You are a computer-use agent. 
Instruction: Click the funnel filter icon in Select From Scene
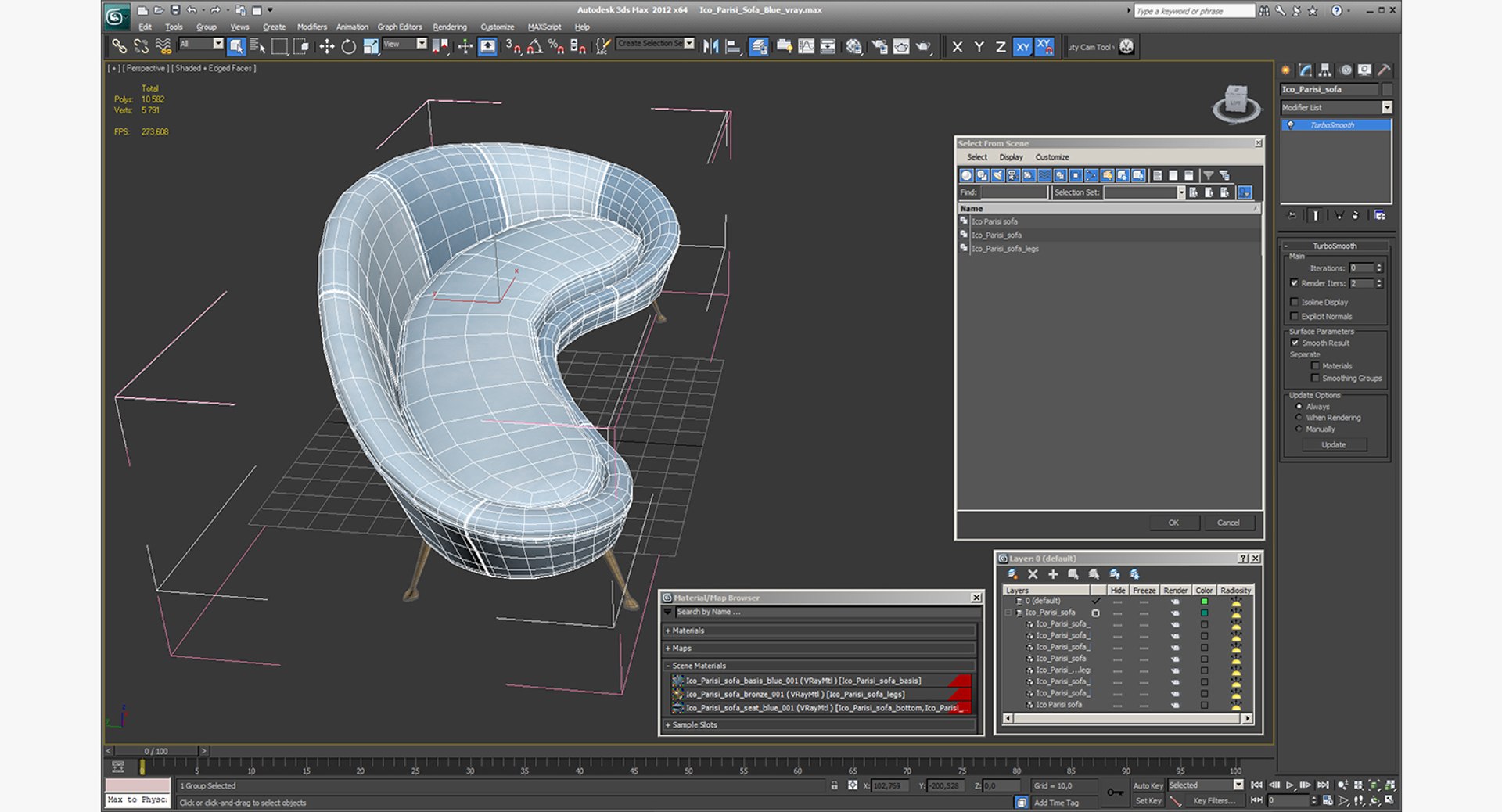[x=1208, y=175]
